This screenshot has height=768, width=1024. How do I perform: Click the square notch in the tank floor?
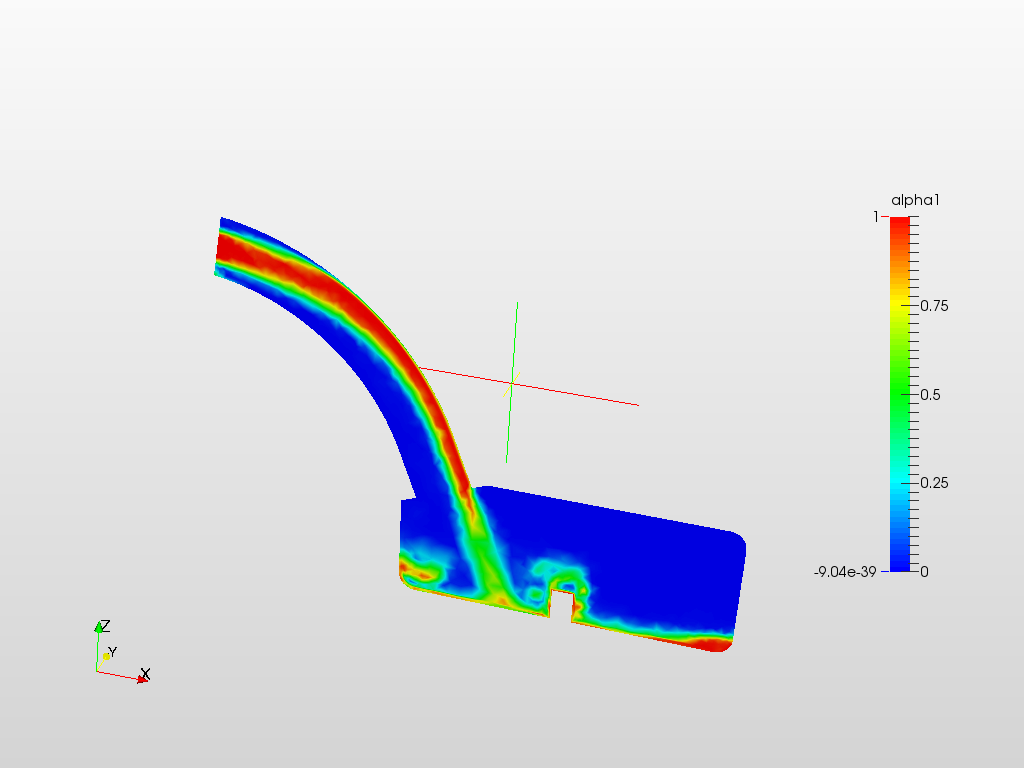pyautogui.click(x=561, y=604)
